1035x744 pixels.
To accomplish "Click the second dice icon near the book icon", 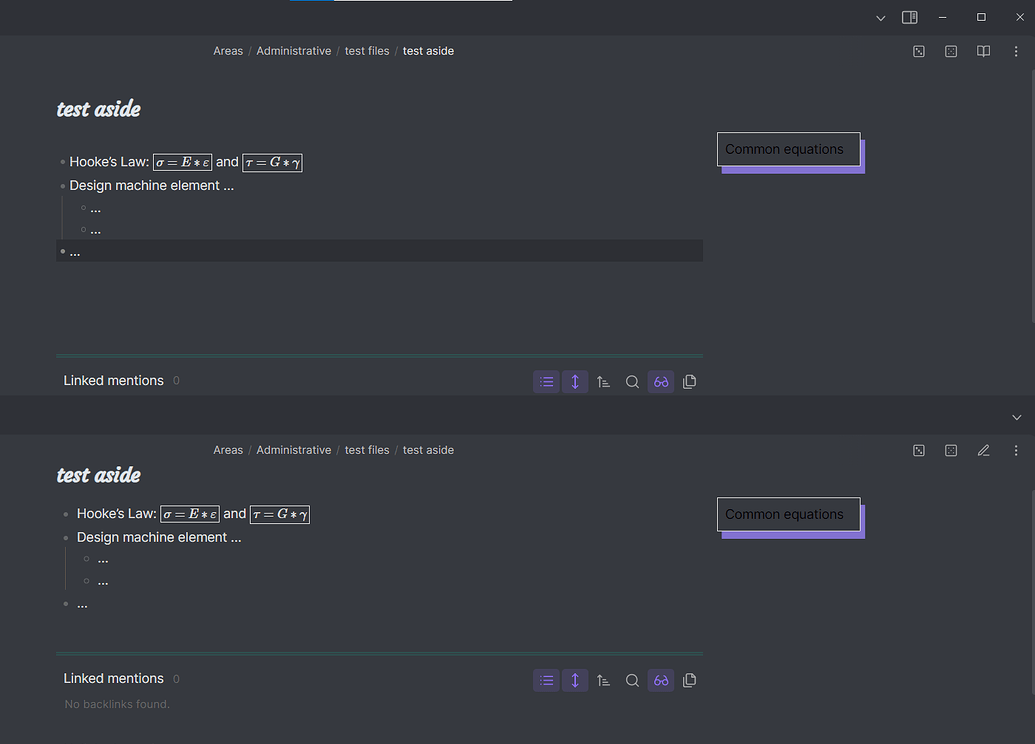I will click(950, 50).
